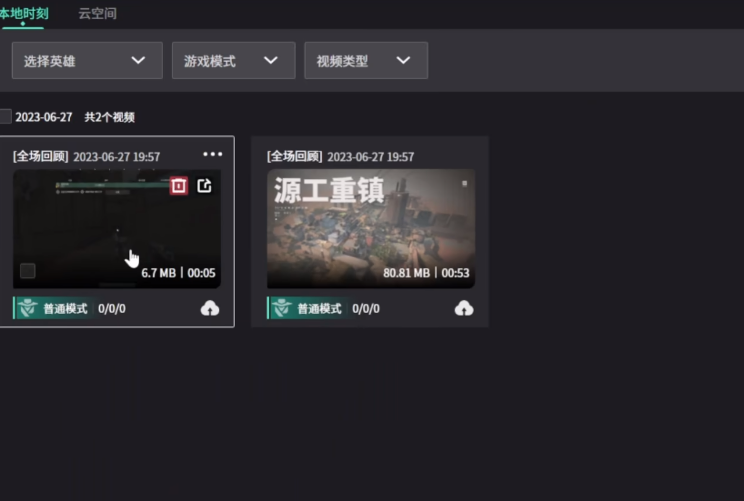
Task: Open the 源工重镇 video thumbnail
Action: pyautogui.click(x=371, y=230)
